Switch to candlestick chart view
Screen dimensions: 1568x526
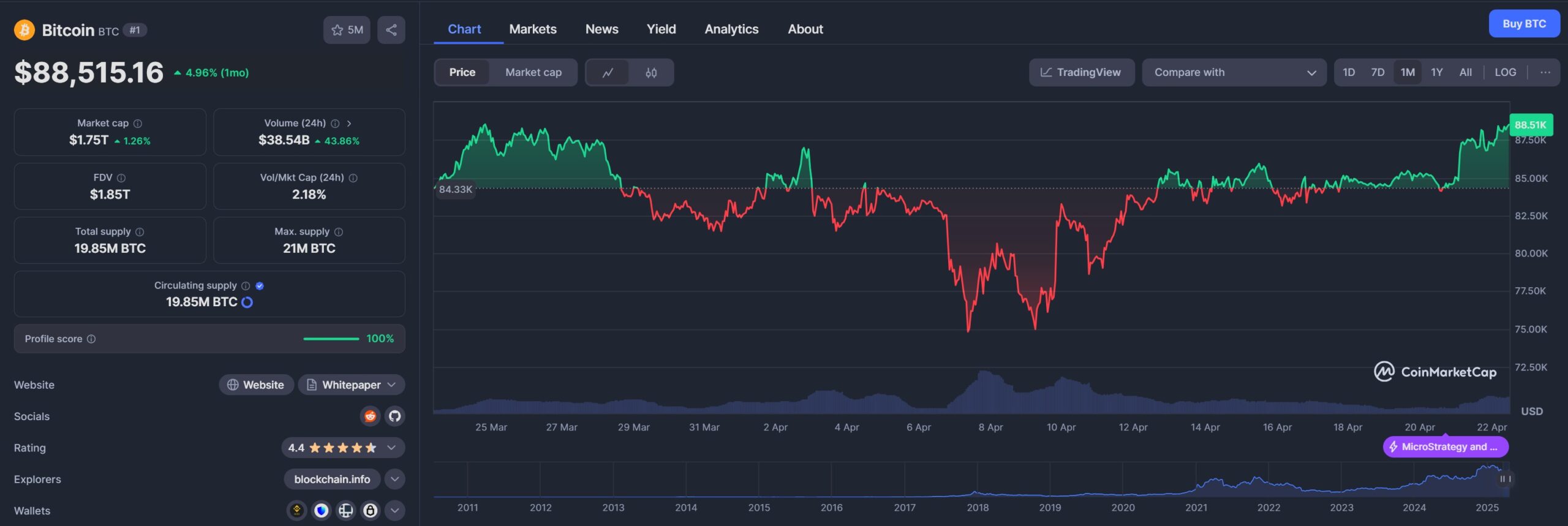coord(651,73)
